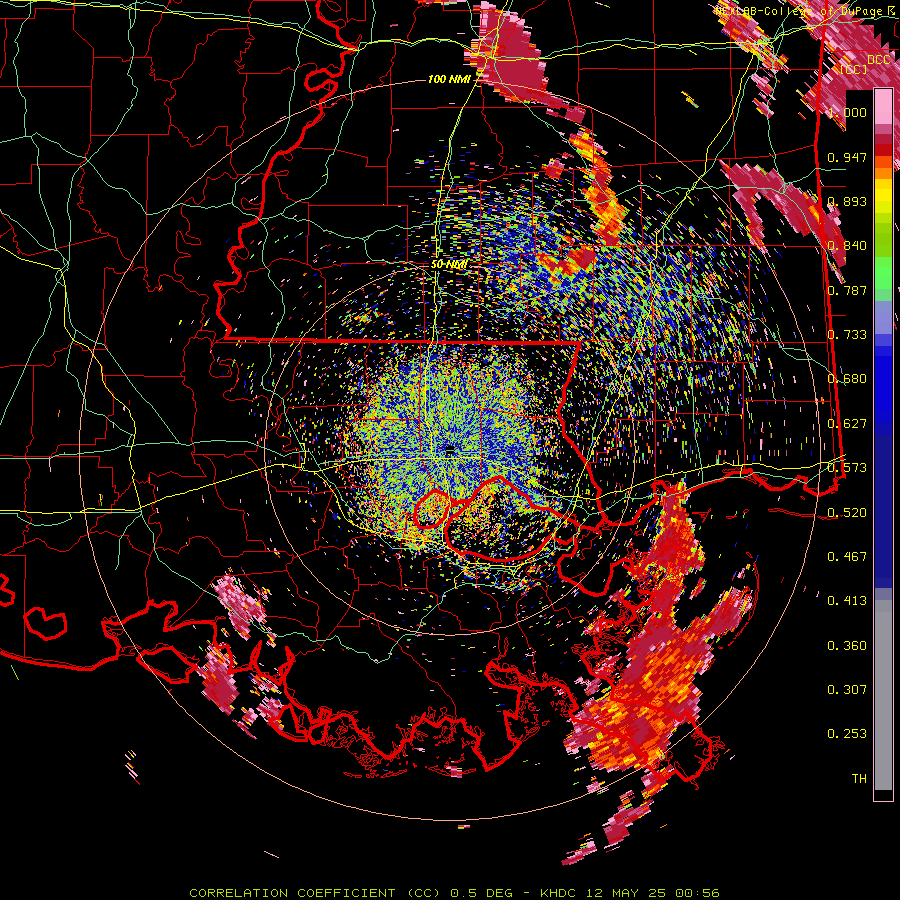Click the 0.680 scale value
This screenshot has width=900, height=900.
847,379
